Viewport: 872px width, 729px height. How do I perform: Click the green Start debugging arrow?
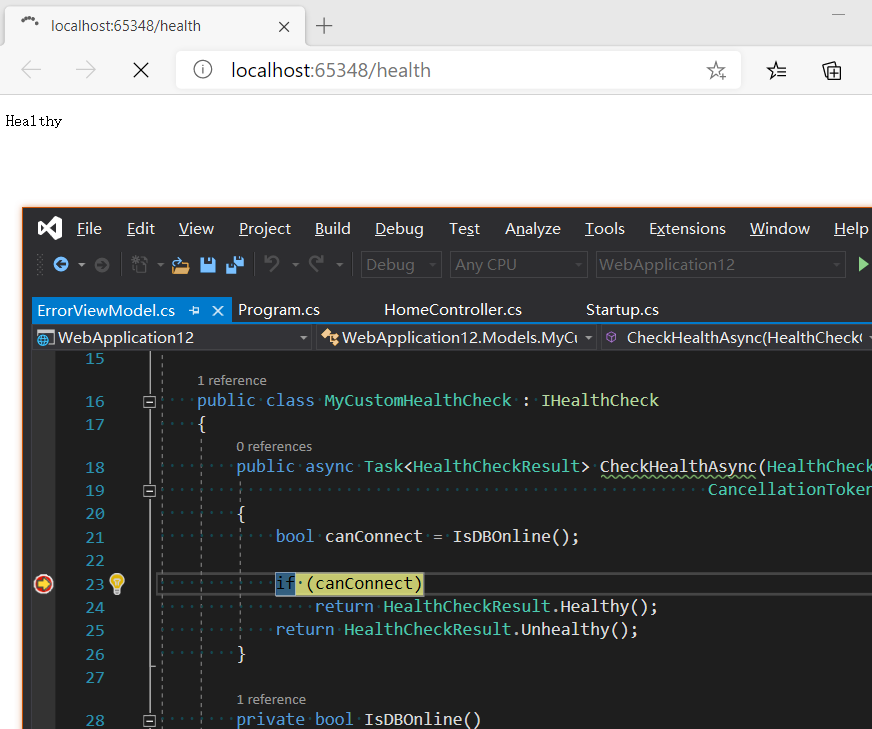click(863, 265)
